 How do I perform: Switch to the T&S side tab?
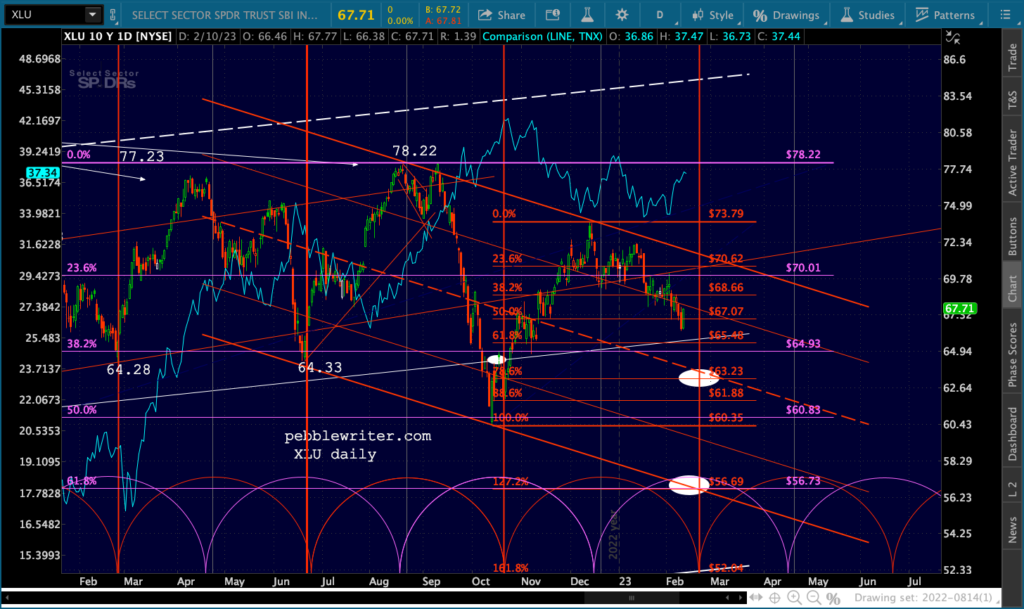click(1012, 99)
